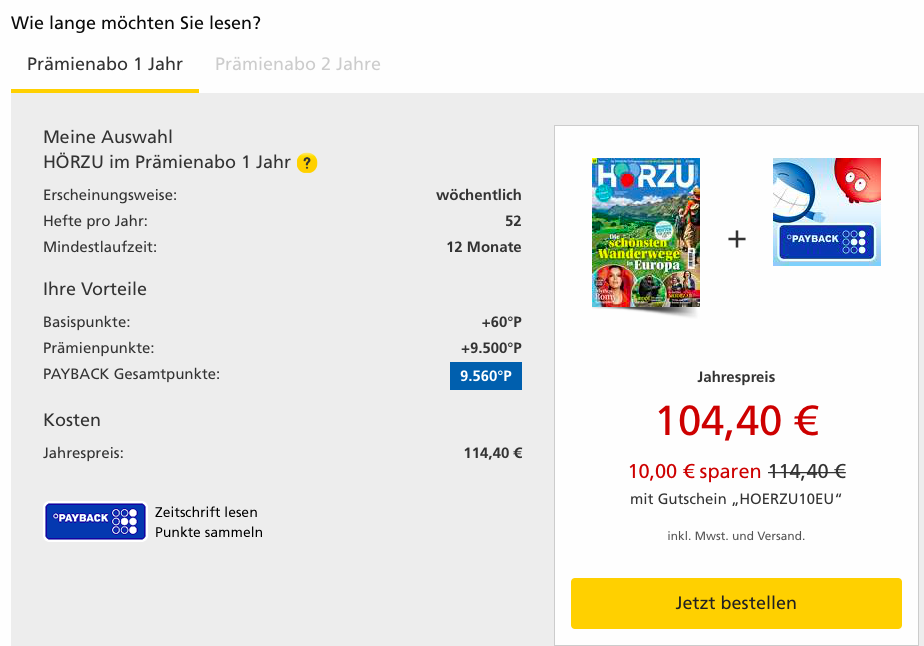Click the 10,00 € sparen text
This screenshot has height=646, width=924.
tap(694, 472)
